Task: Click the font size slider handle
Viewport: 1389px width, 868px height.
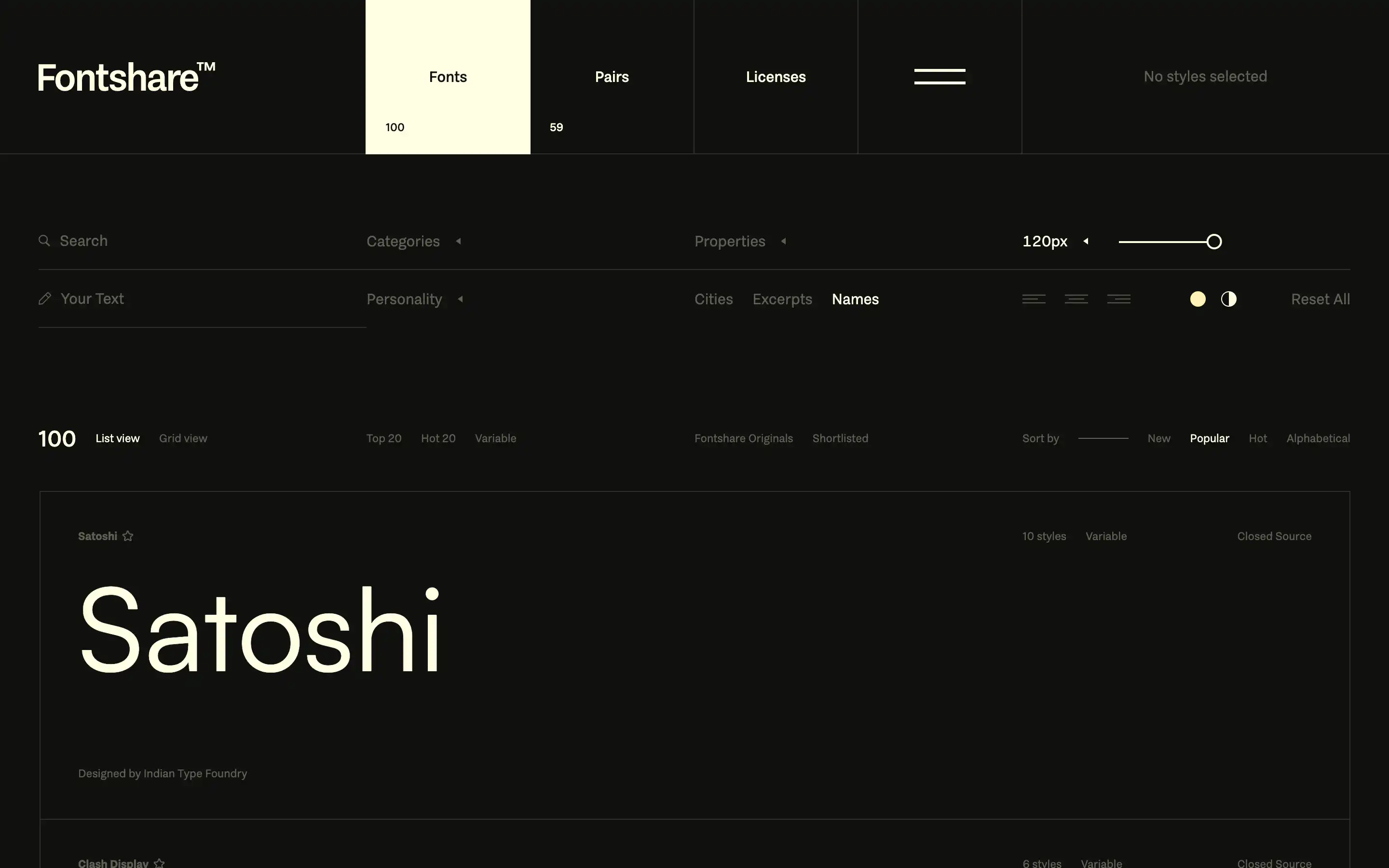Action: (1214, 242)
